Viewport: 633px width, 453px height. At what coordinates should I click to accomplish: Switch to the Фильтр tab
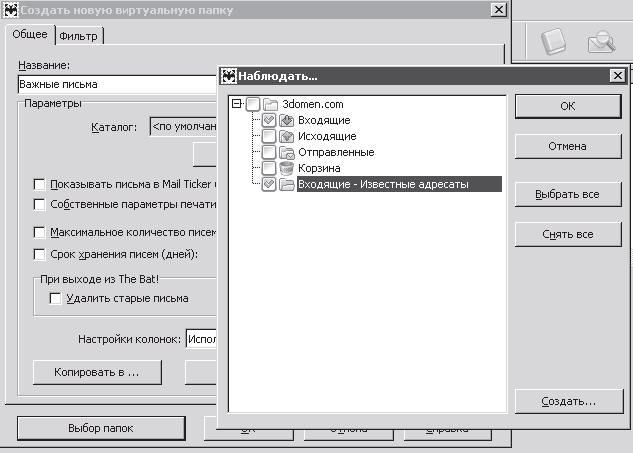[79, 36]
